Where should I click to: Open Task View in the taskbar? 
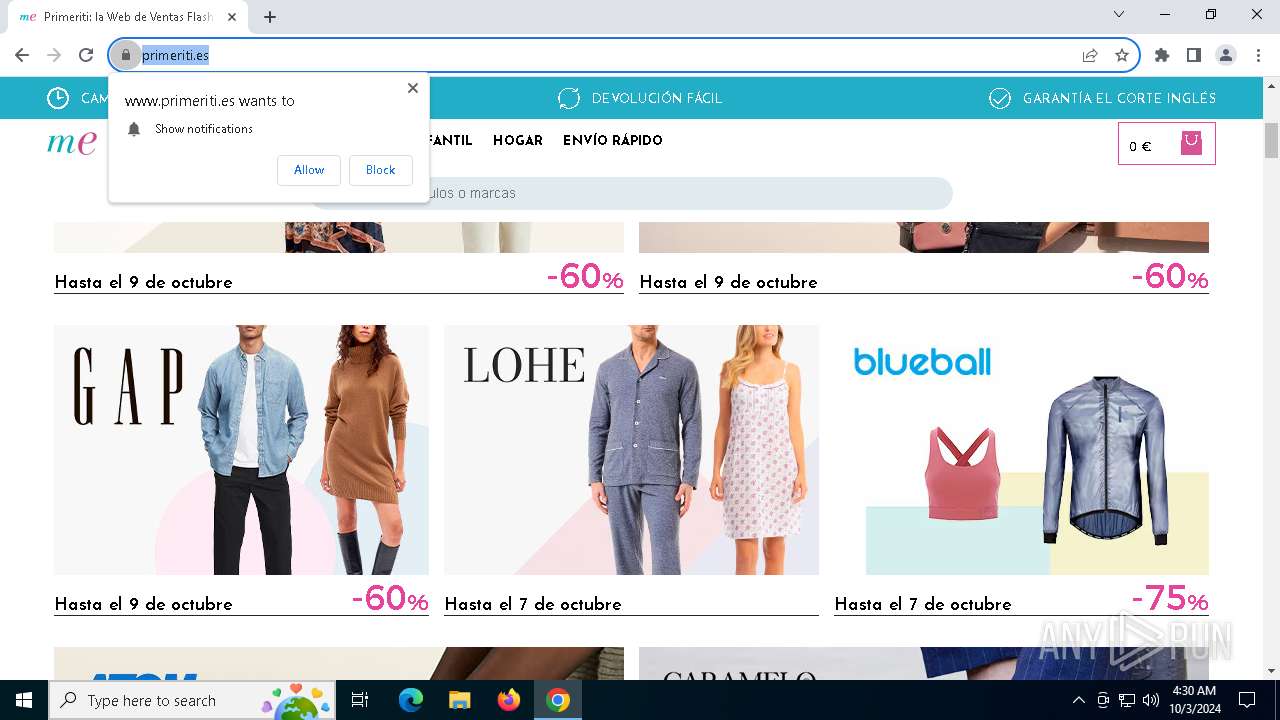360,700
